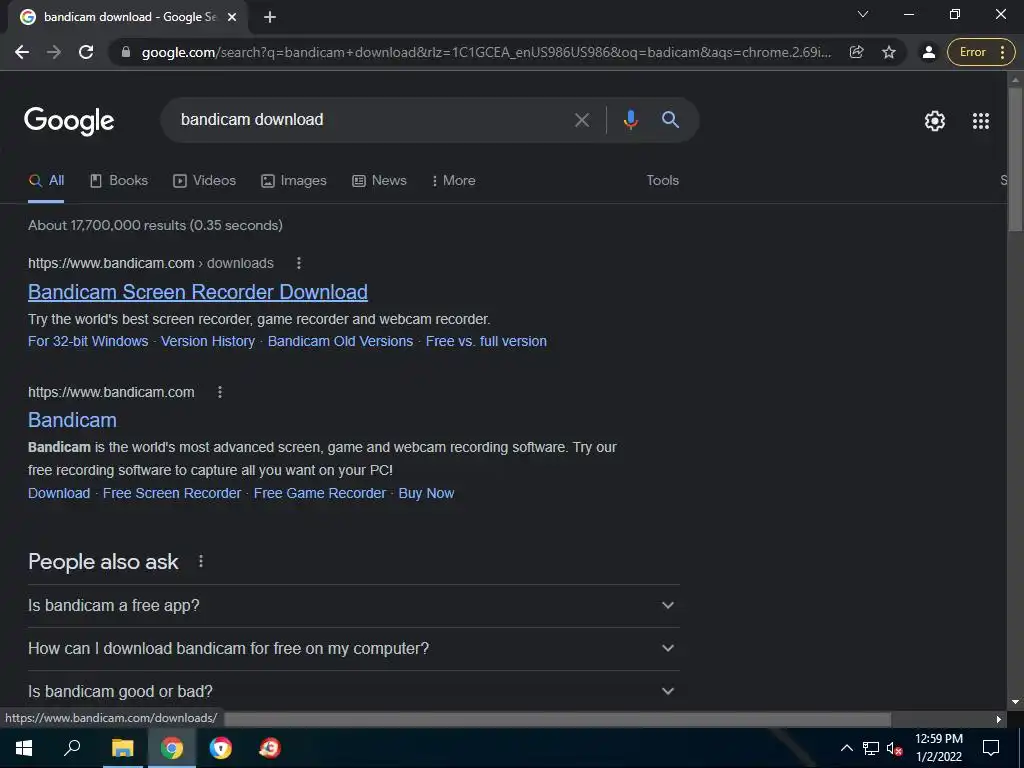The width and height of the screenshot is (1024, 768).
Task: Open Google quick settings gear
Action: click(935, 121)
